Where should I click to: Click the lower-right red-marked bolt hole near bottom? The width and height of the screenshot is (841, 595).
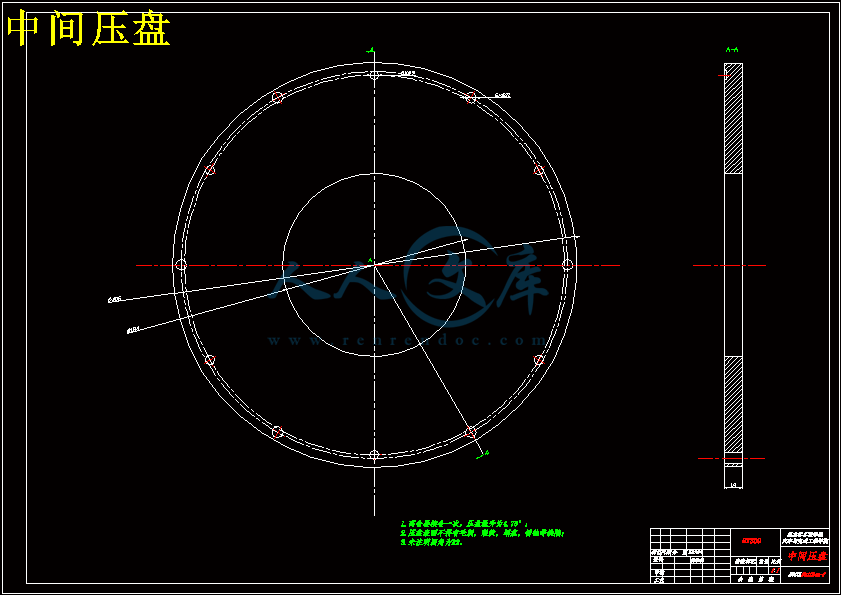click(470, 432)
